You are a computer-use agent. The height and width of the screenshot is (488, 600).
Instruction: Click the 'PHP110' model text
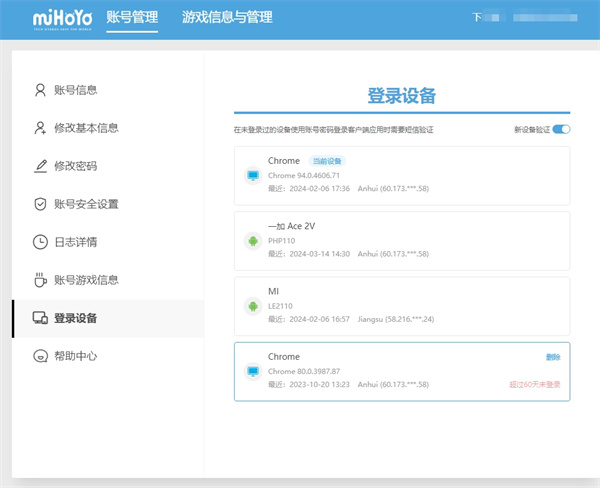282,241
